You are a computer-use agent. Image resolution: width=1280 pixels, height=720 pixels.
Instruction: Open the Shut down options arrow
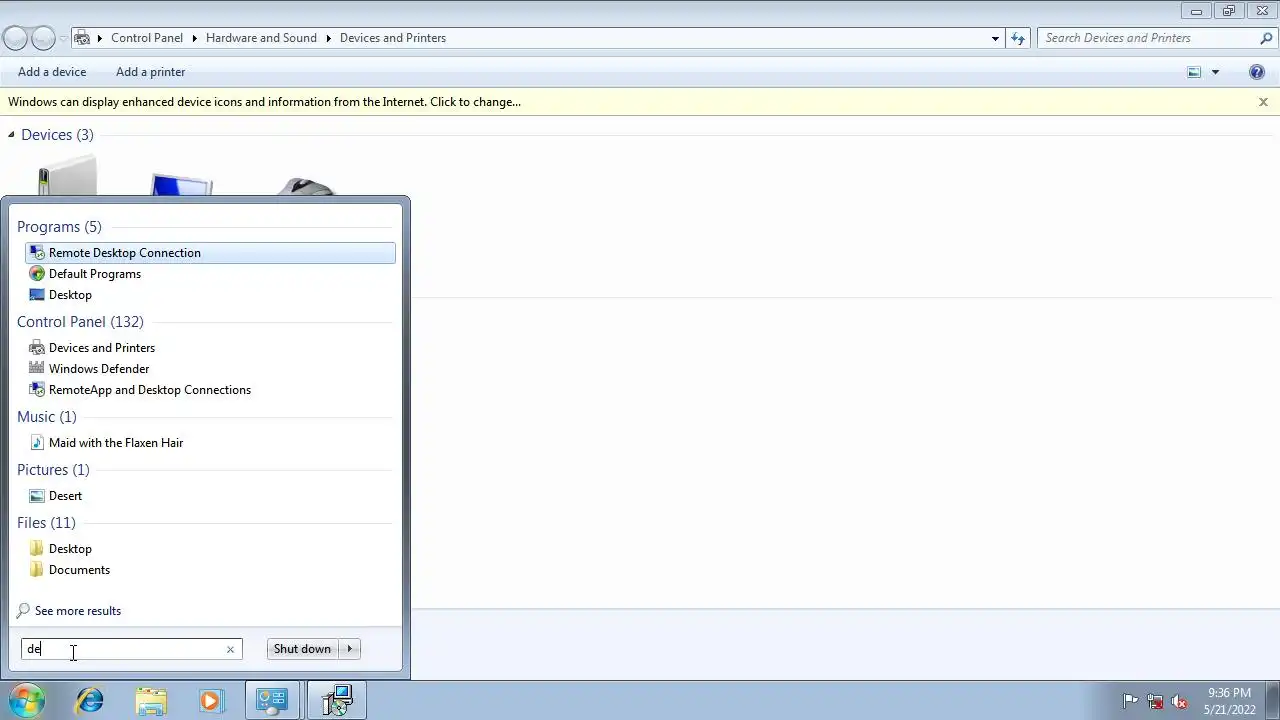(x=350, y=649)
